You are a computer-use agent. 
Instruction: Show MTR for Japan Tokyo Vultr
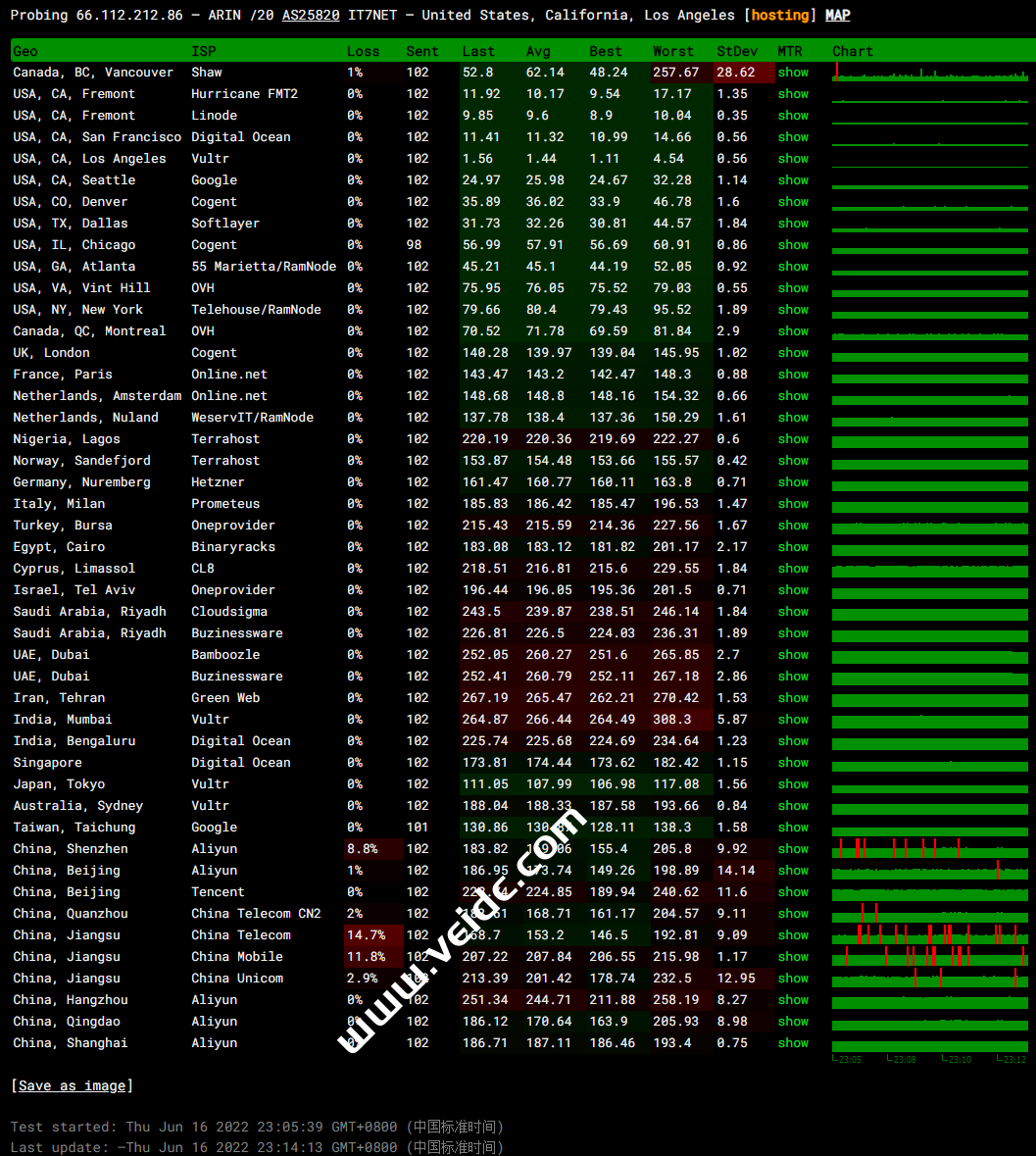tap(793, 784)
